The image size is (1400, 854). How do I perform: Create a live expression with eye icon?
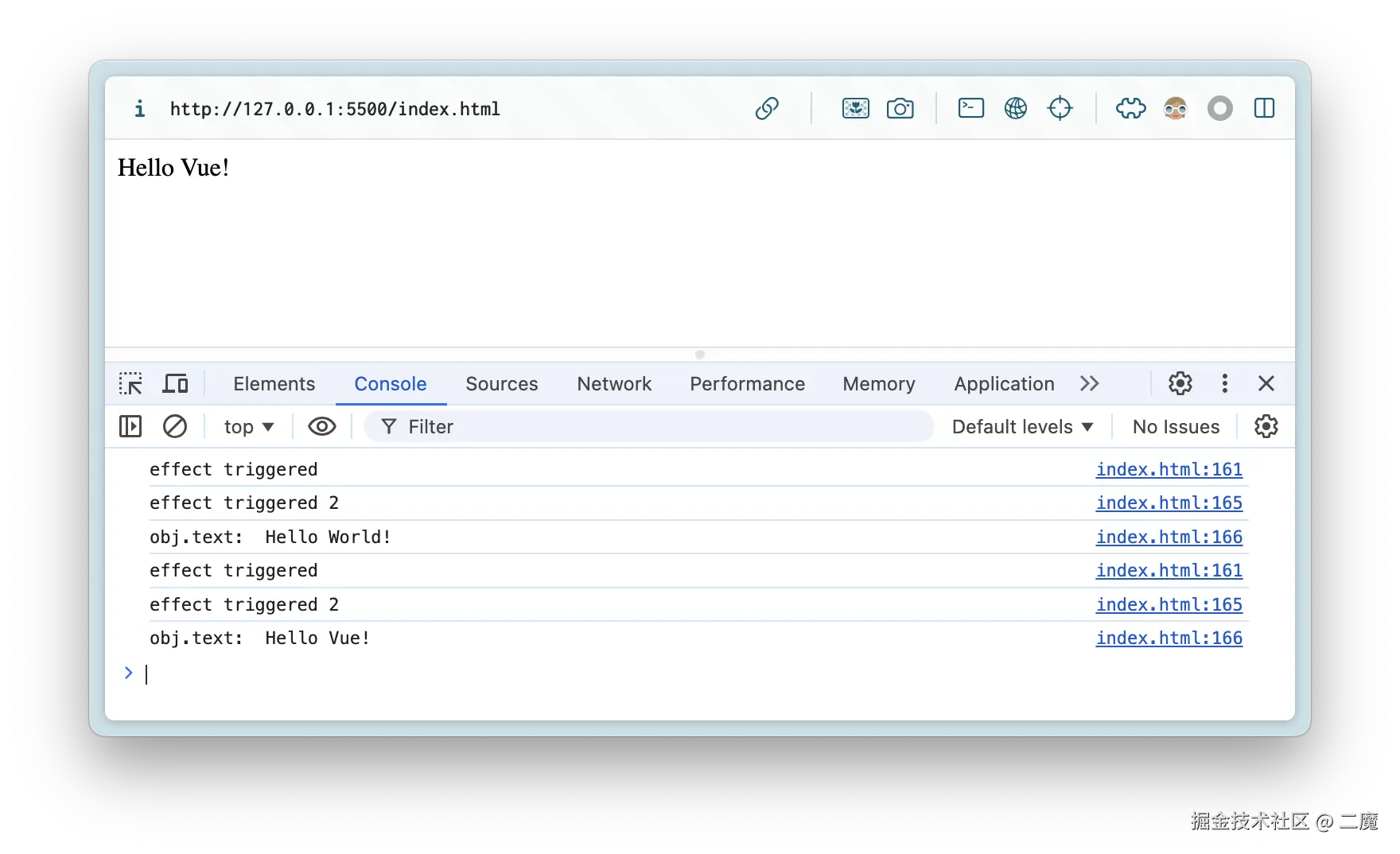pyautogui.click(x=322, y=427)
